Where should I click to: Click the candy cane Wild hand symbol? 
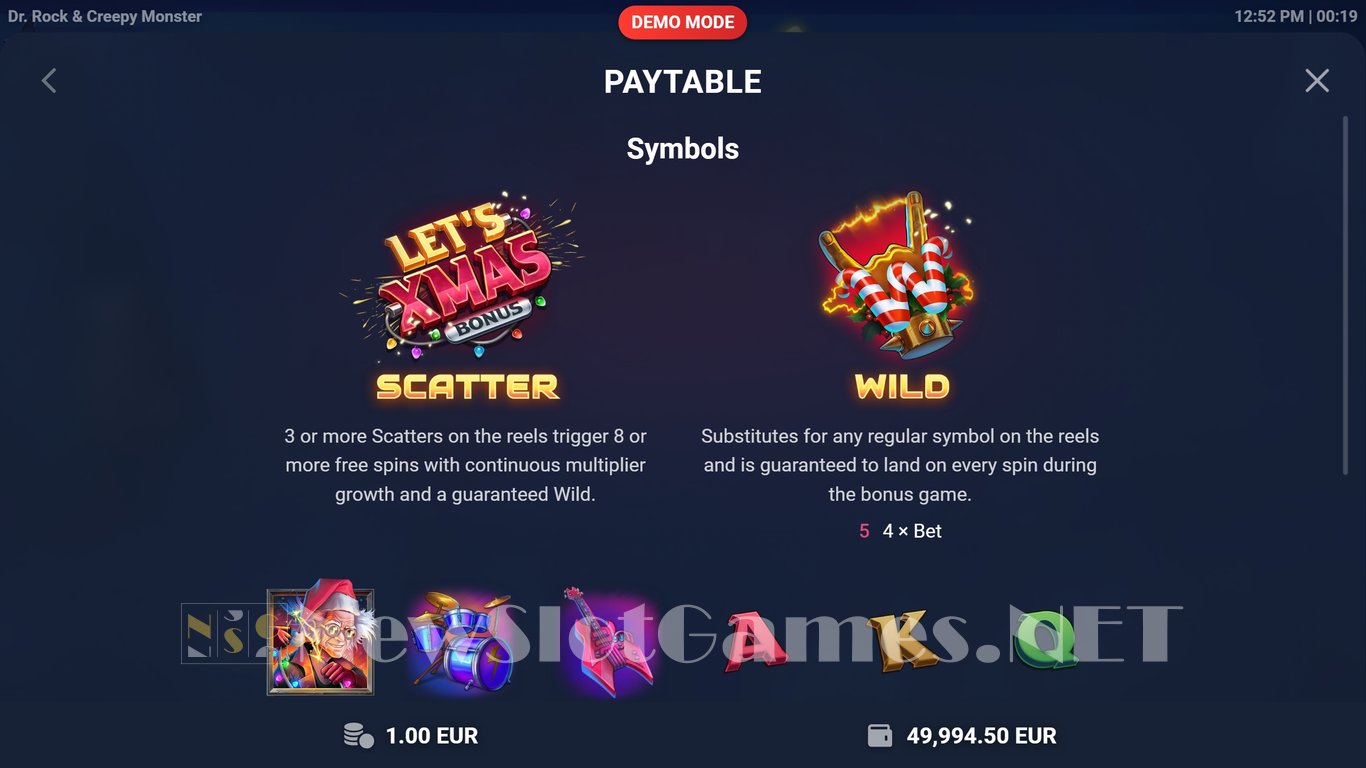(898, 275)
